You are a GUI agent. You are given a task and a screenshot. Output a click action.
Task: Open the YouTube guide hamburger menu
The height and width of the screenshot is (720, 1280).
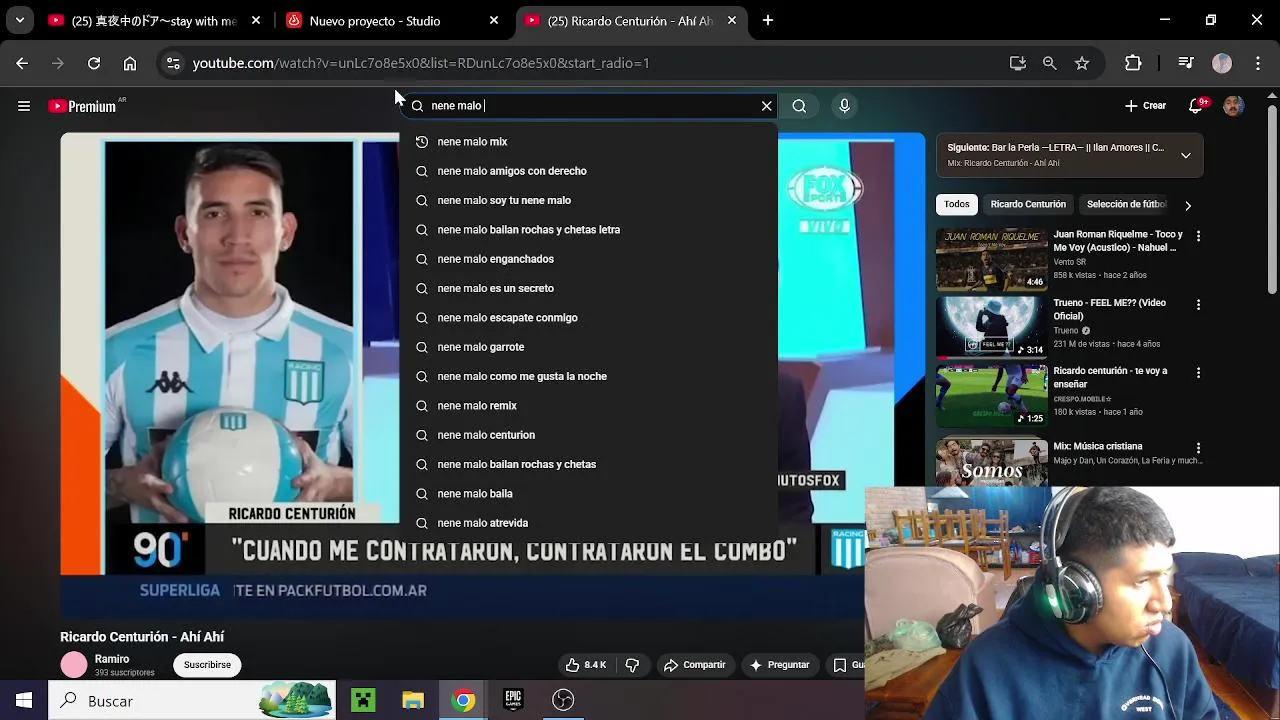pos(24,106)
